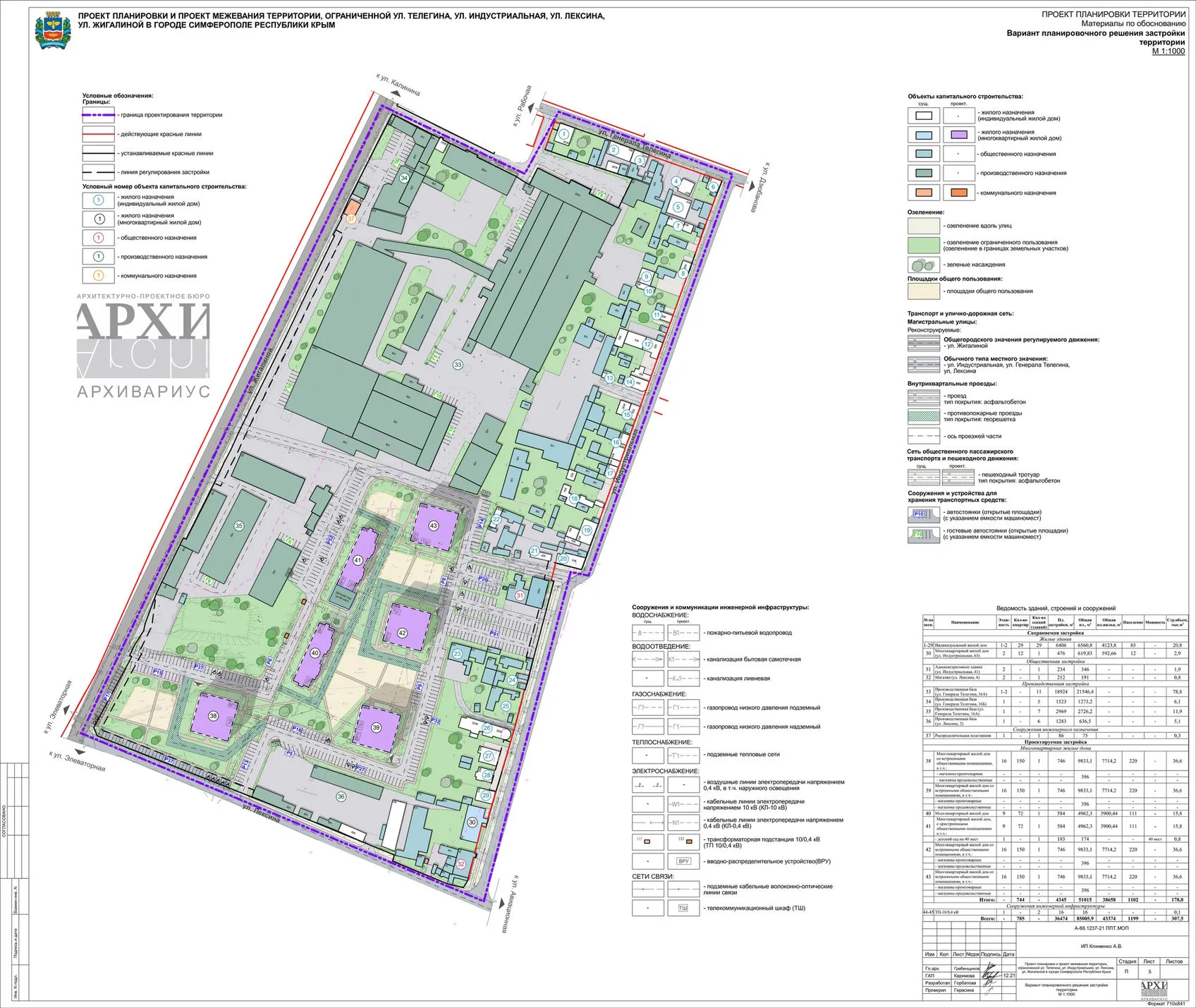Select building marker 36 near ул. Лексина

341,796
